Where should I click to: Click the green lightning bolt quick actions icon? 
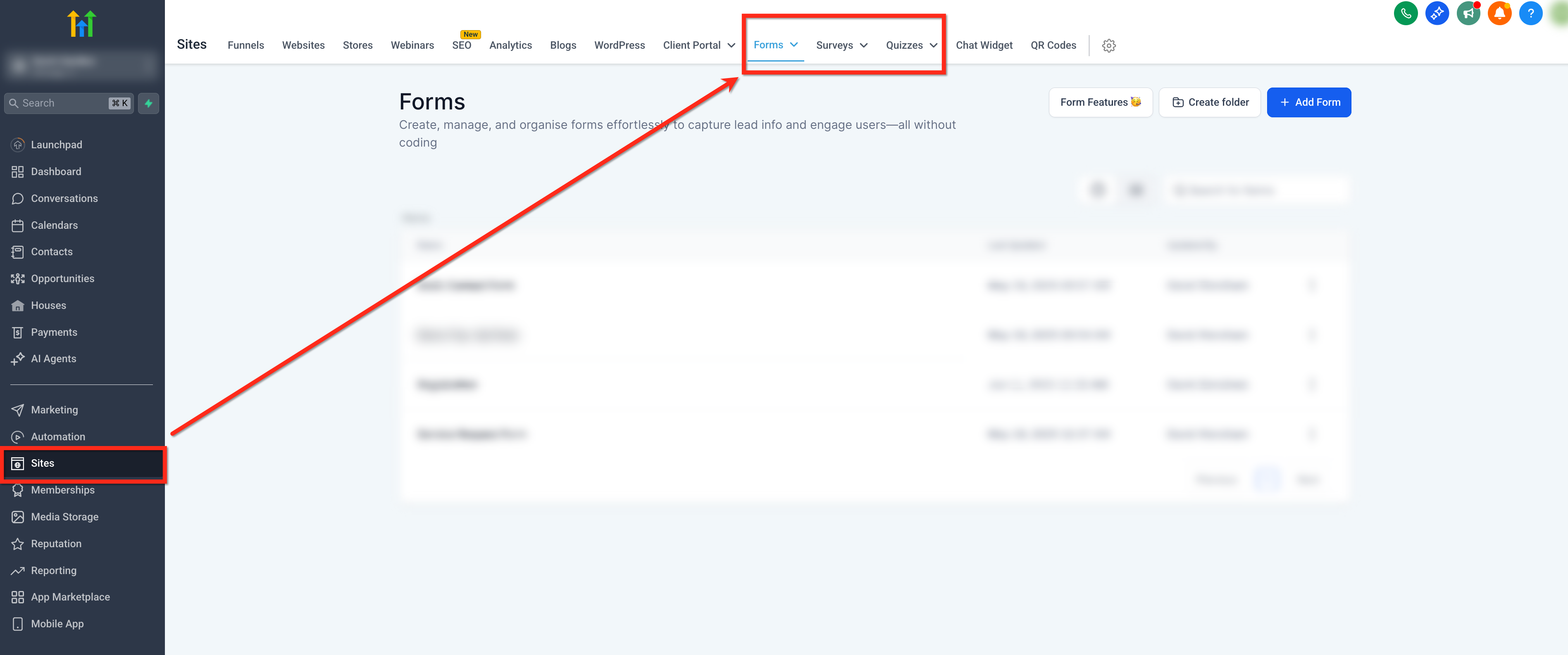pyautogui.click(x=148, y=103)
